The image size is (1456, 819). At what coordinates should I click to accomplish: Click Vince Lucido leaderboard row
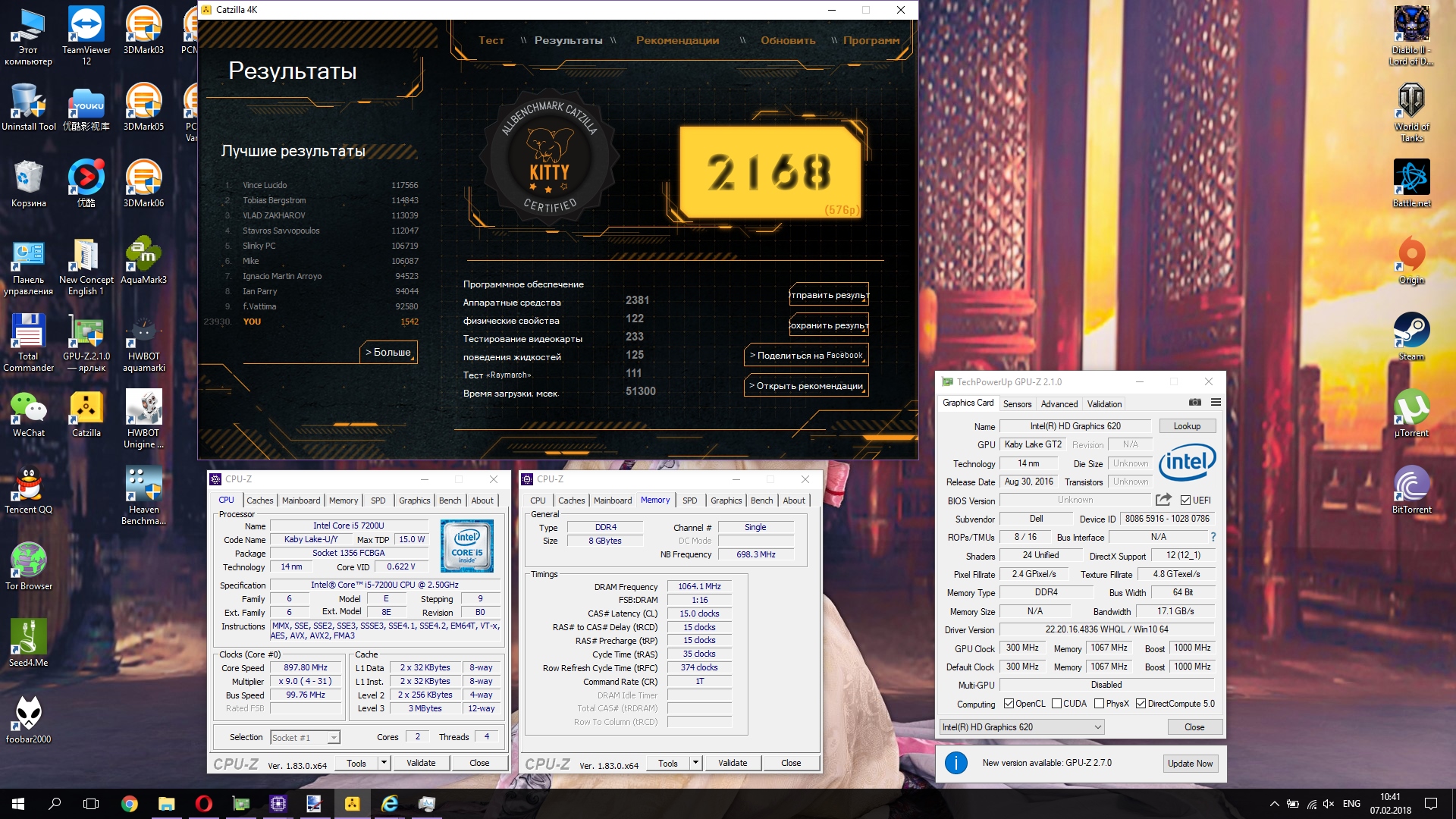[x=321, y=185]
